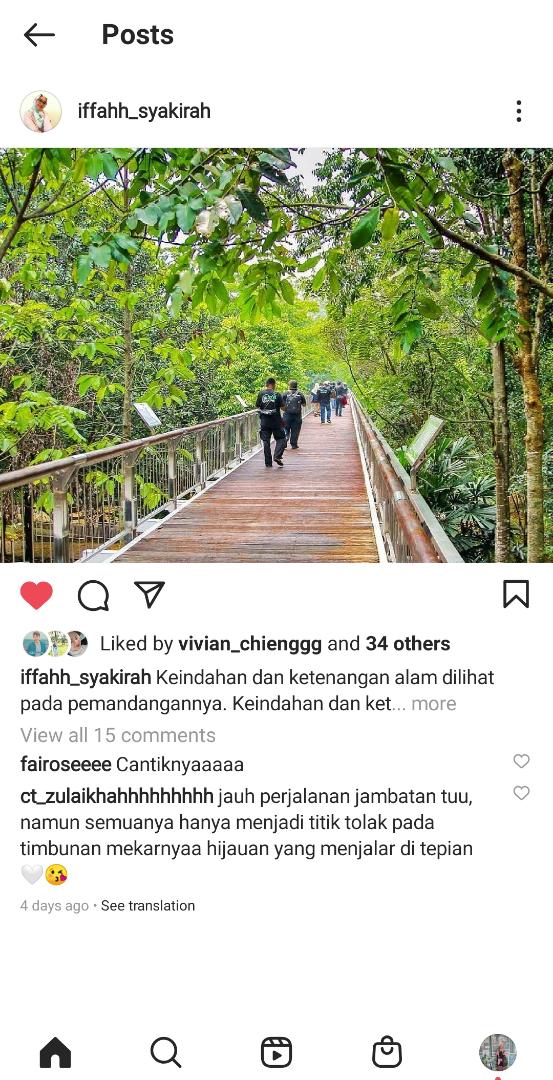The width and height of the screenshot is (553, 1080).
Task: Go to Home tab
Action: point(56,1052)
